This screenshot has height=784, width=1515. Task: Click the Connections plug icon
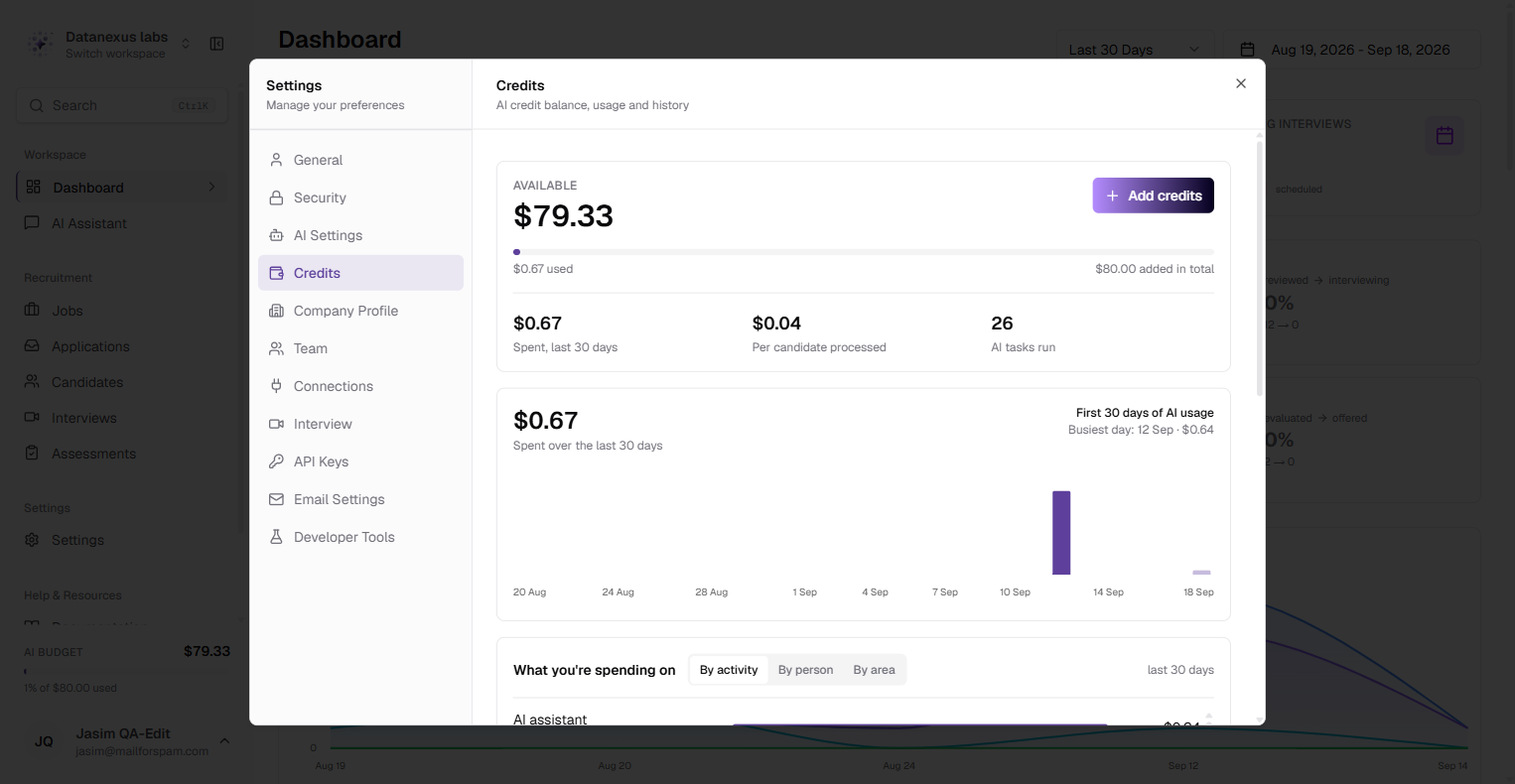coord(276,386)
